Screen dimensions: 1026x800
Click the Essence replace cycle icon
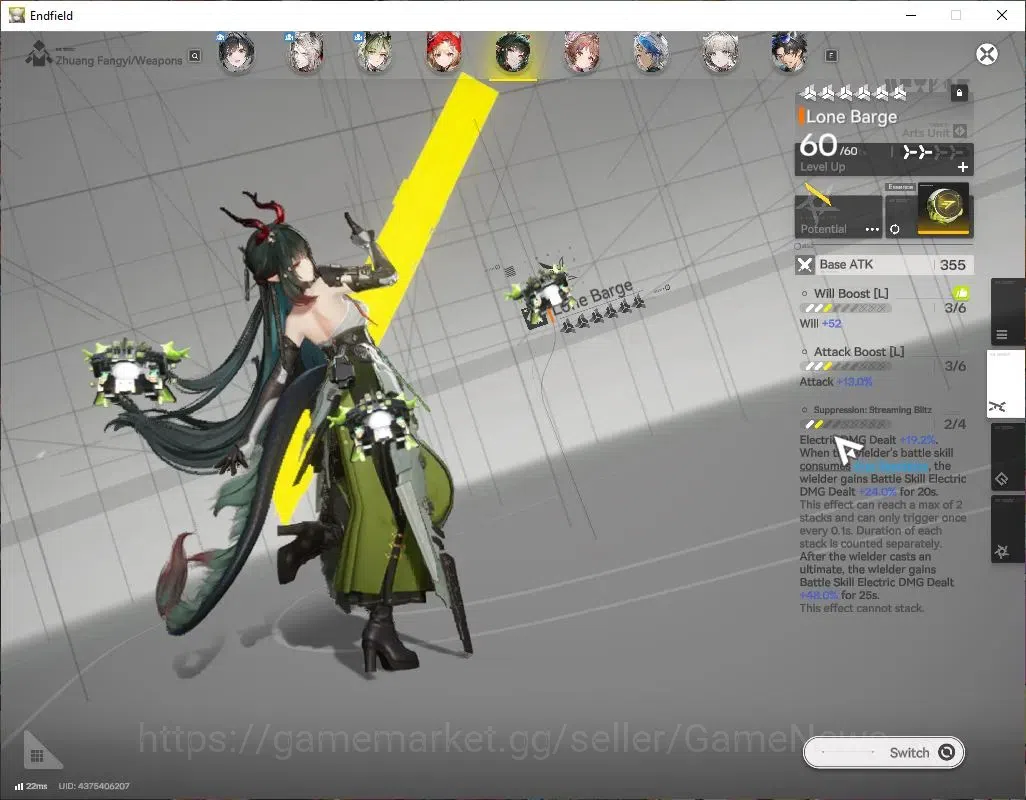(x=894, y=229)
